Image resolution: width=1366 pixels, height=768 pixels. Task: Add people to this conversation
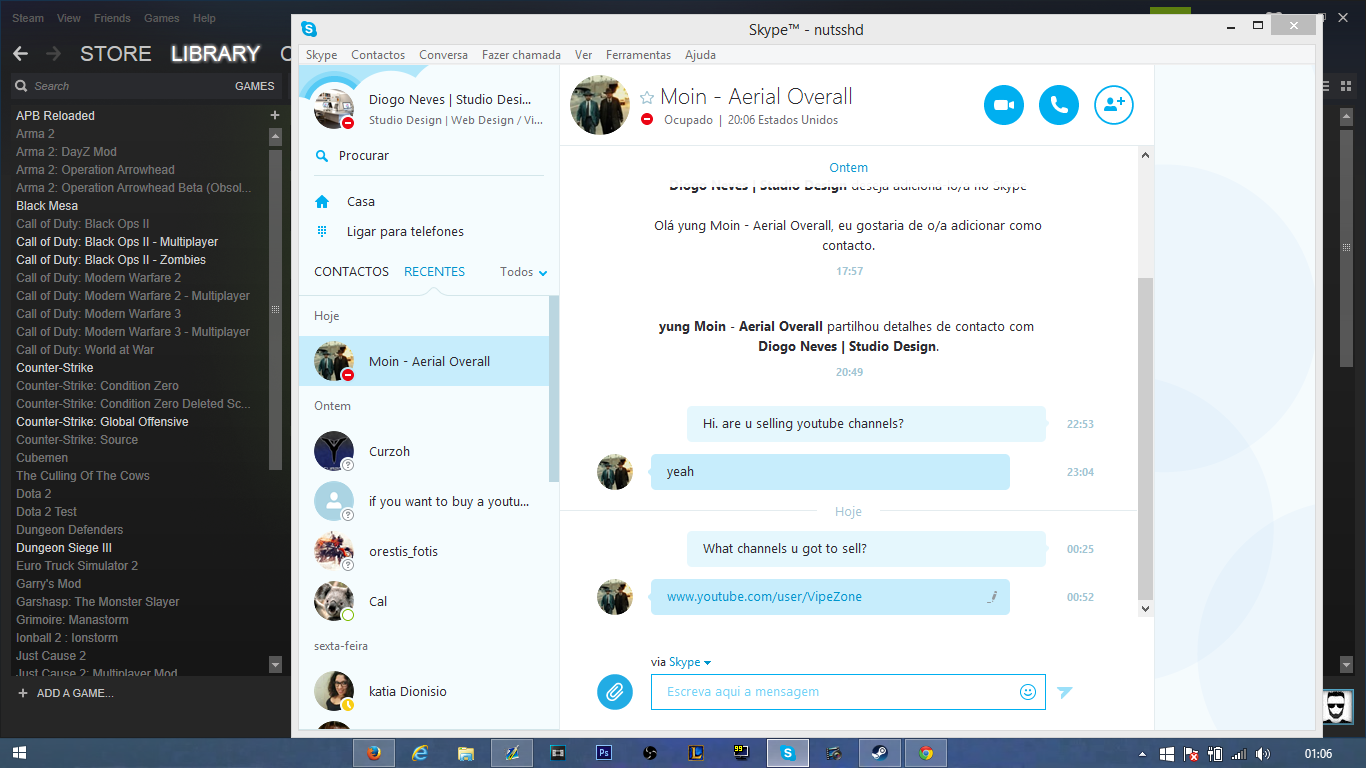[x=1114, y=104]
